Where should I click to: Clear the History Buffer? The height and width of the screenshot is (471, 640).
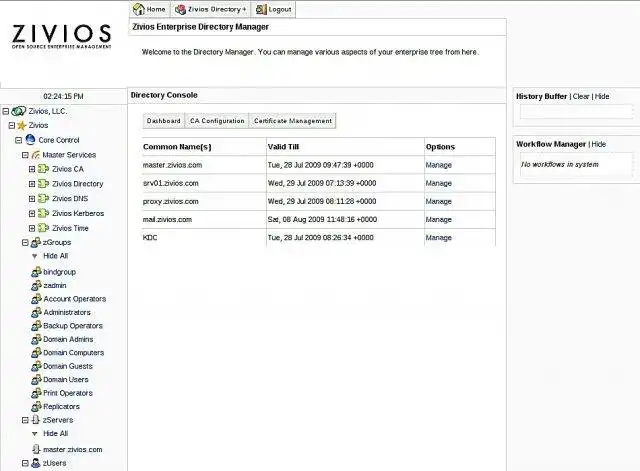tap(581, 96)
